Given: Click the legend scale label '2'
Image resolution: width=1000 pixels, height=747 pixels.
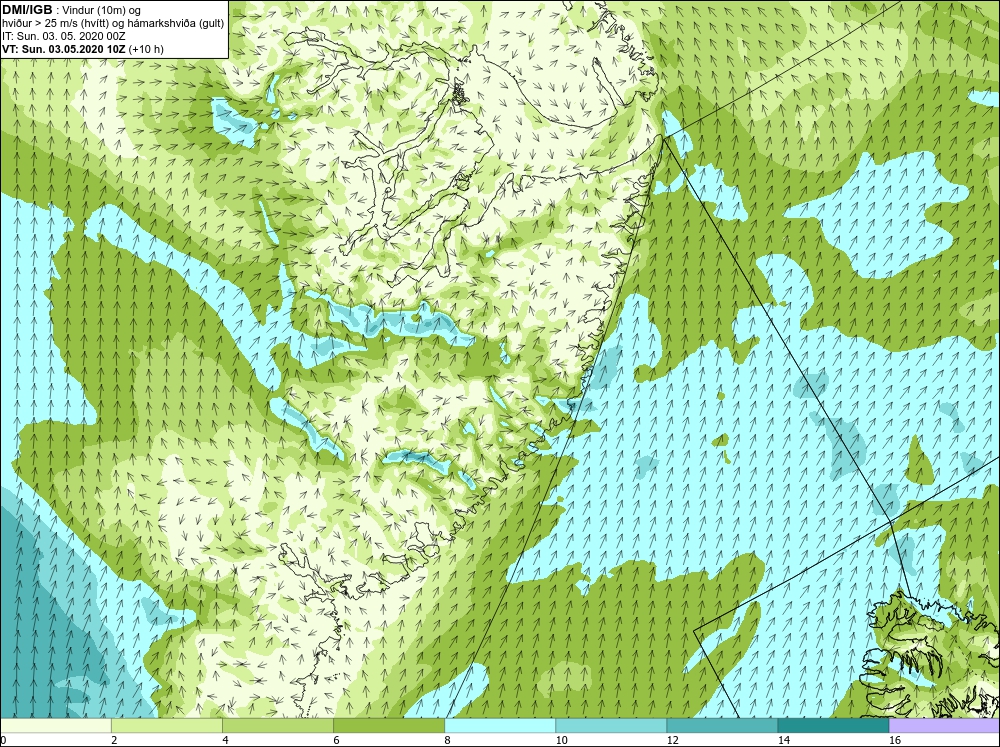Looking at the screenshot, I should 114,740.
